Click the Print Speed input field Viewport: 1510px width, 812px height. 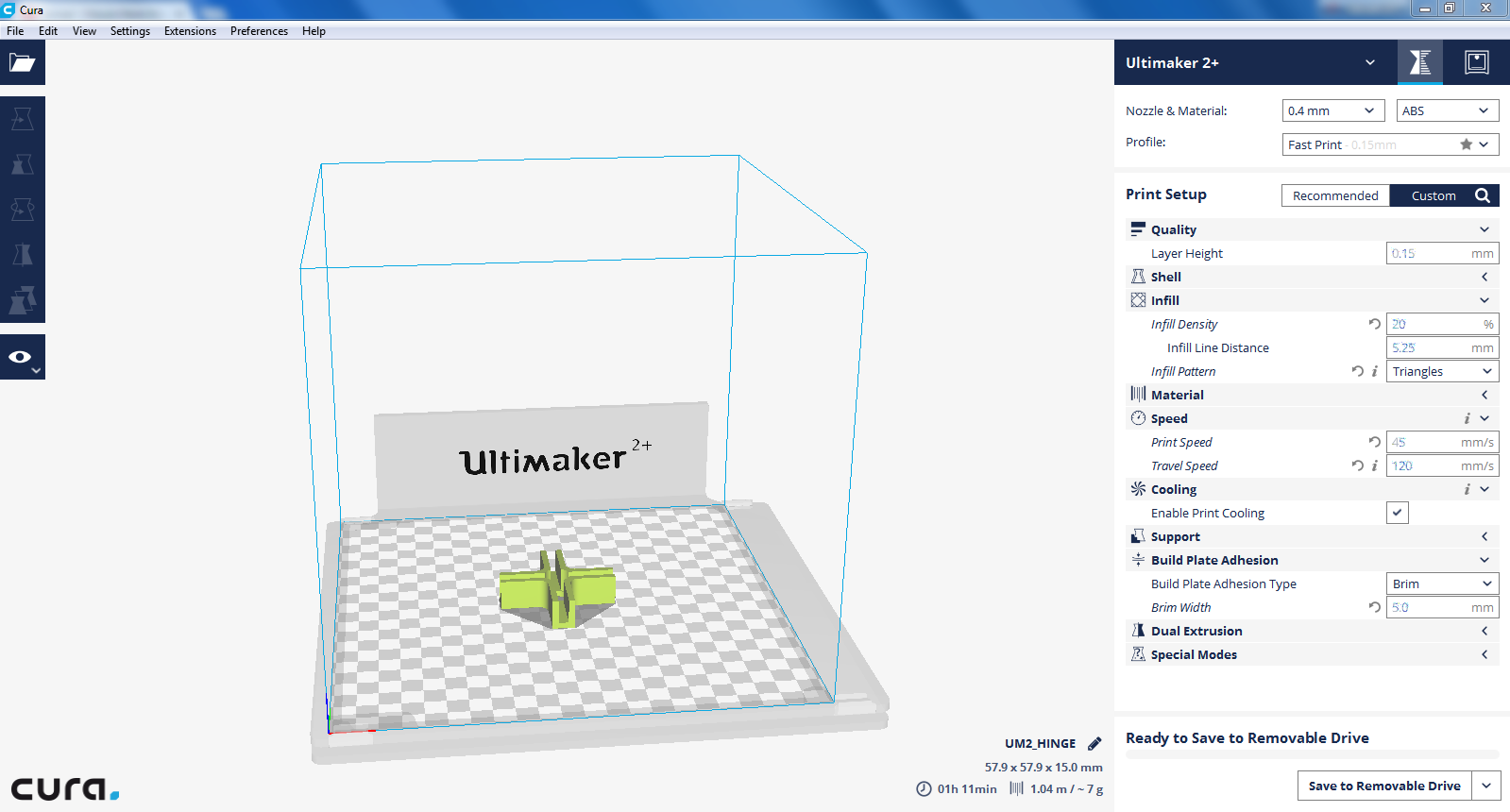(1442, 442)
